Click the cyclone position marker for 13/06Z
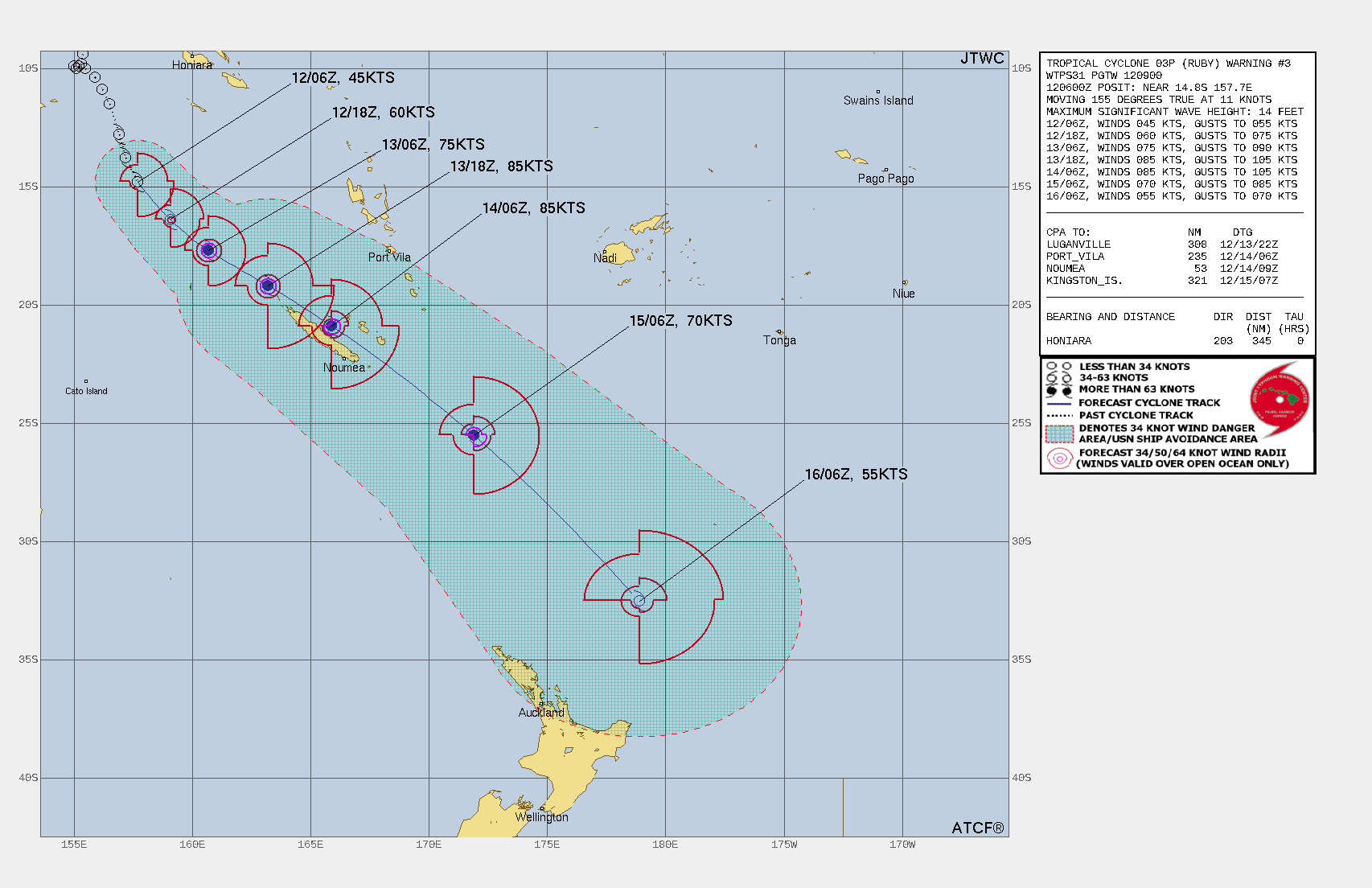This screenshot has height=888, width=1372. click(x=208, y=250)
